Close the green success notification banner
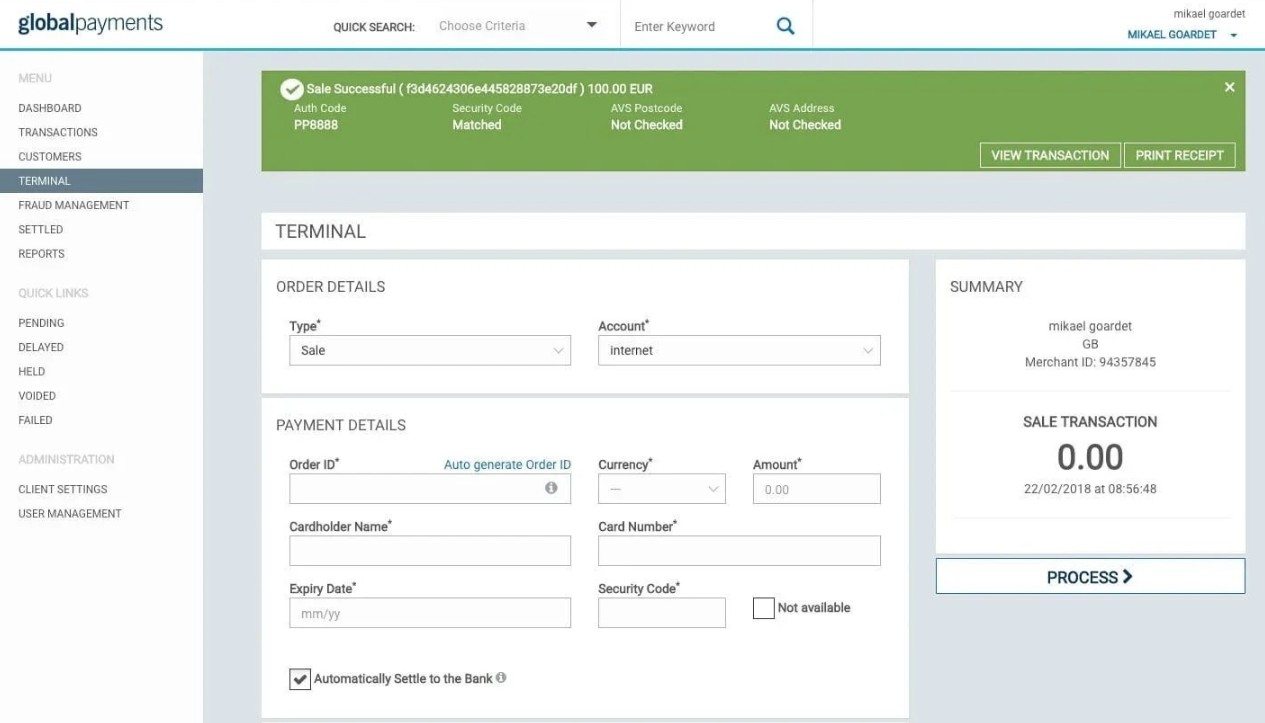1265x723 pixels. pyautogui.click(x=1229, y=88)
